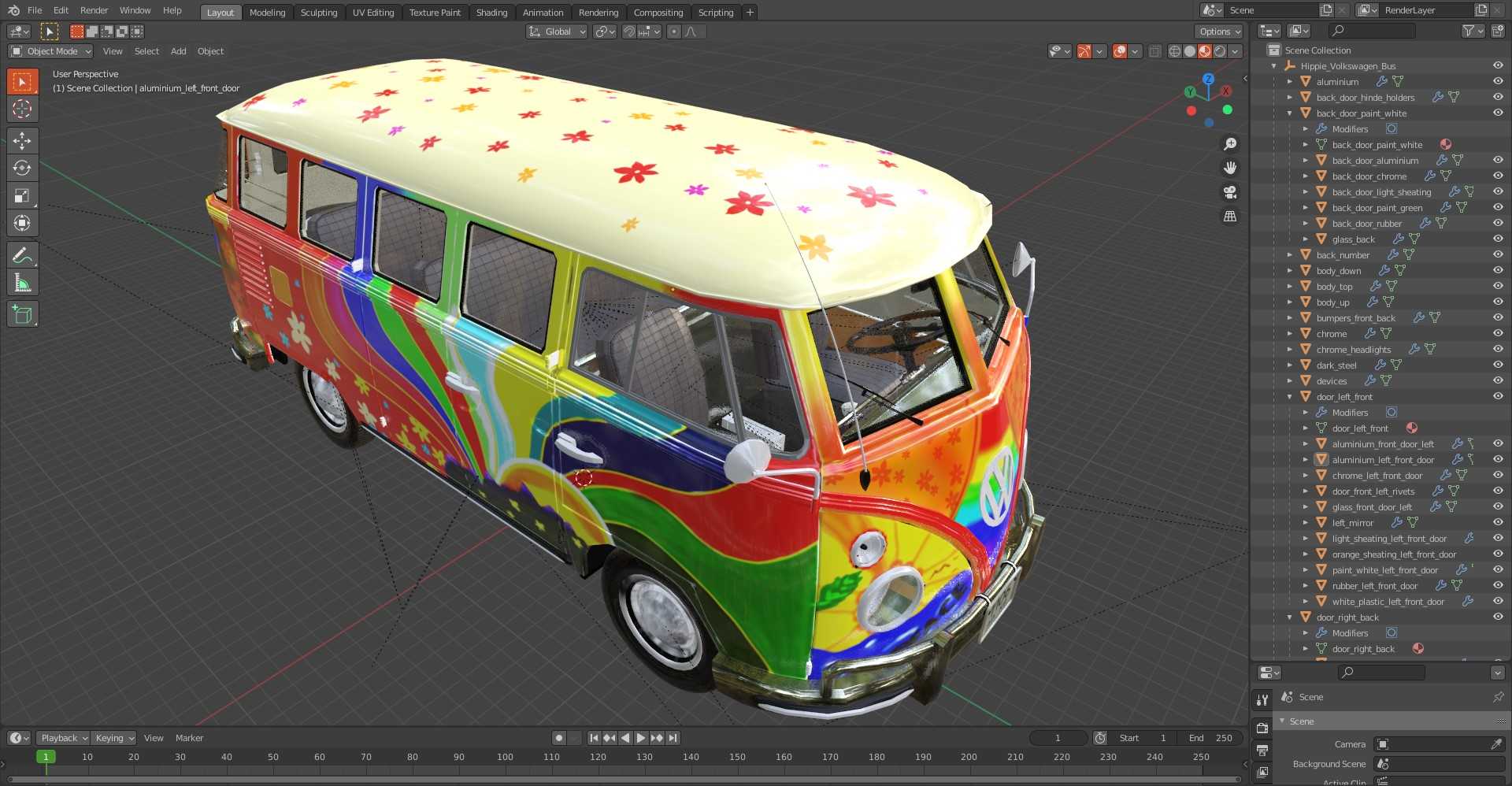Image resolution: width=1512 pixels, height=786 pixels.
Task: Click the current frame number field
Action: click(x=1058, y=738)
